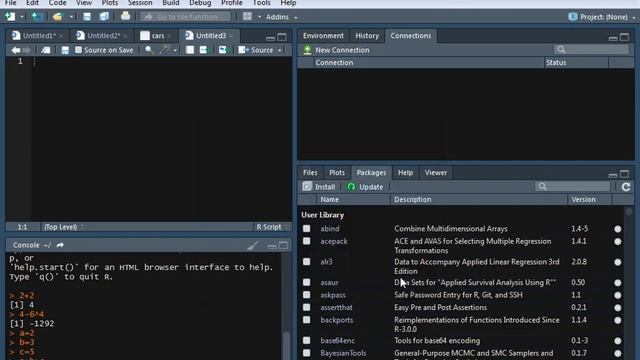Click the Save icon in main toolbar
This screenshot has width=640, height=360.
[x=87, y=17]
